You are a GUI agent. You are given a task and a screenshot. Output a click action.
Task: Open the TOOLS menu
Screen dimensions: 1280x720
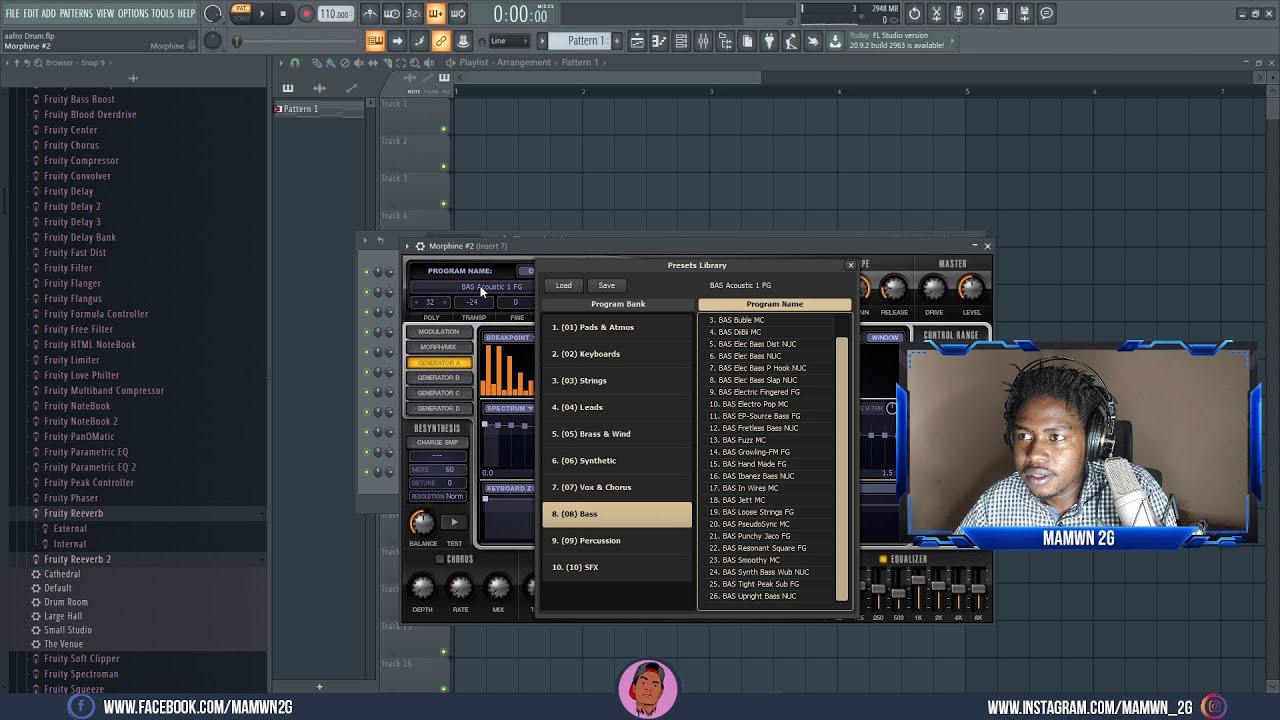pyautogui.click(x=163, y=13)
